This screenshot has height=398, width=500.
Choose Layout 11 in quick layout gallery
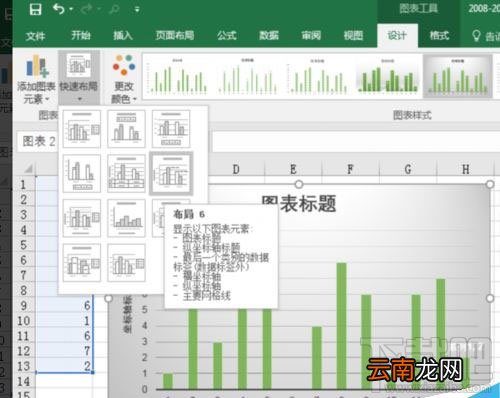(126, 263)
